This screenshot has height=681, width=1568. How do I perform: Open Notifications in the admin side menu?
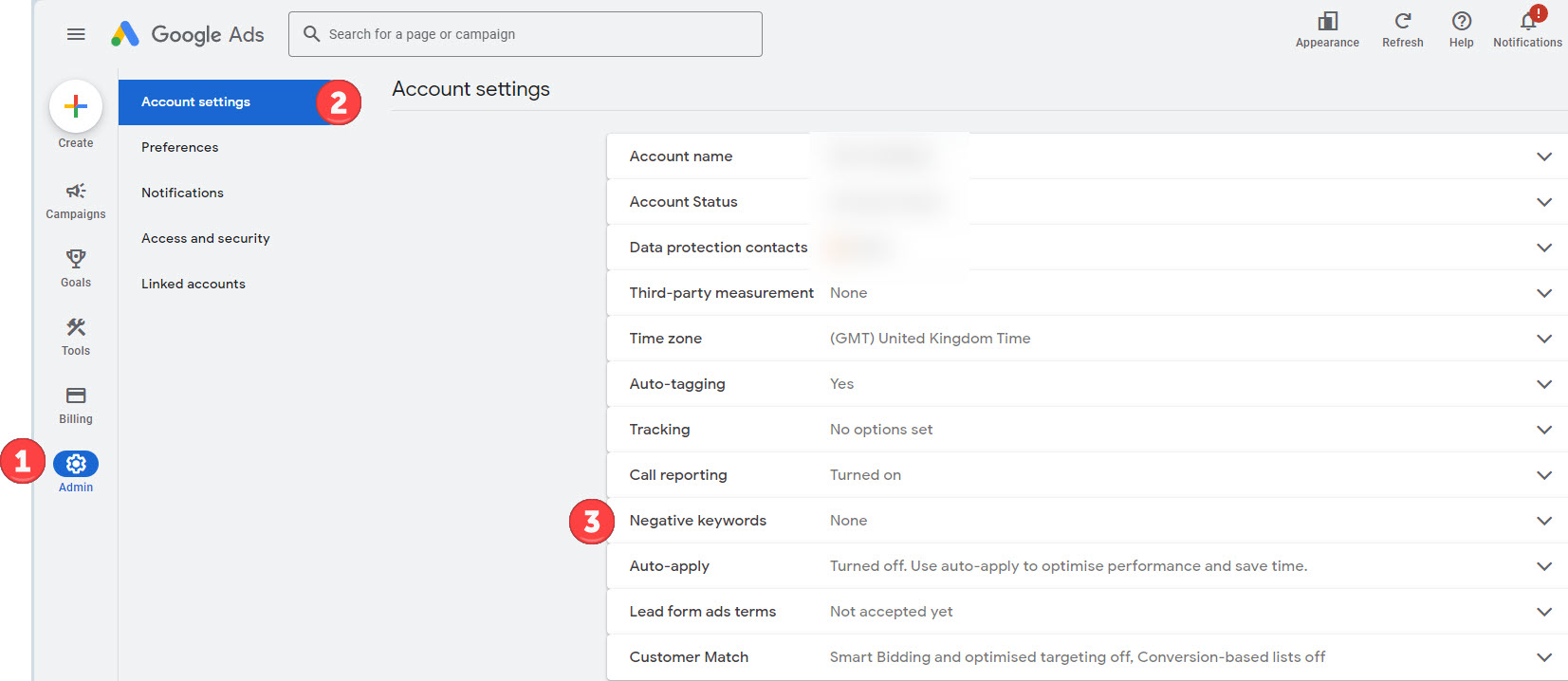tap(182, 193)
